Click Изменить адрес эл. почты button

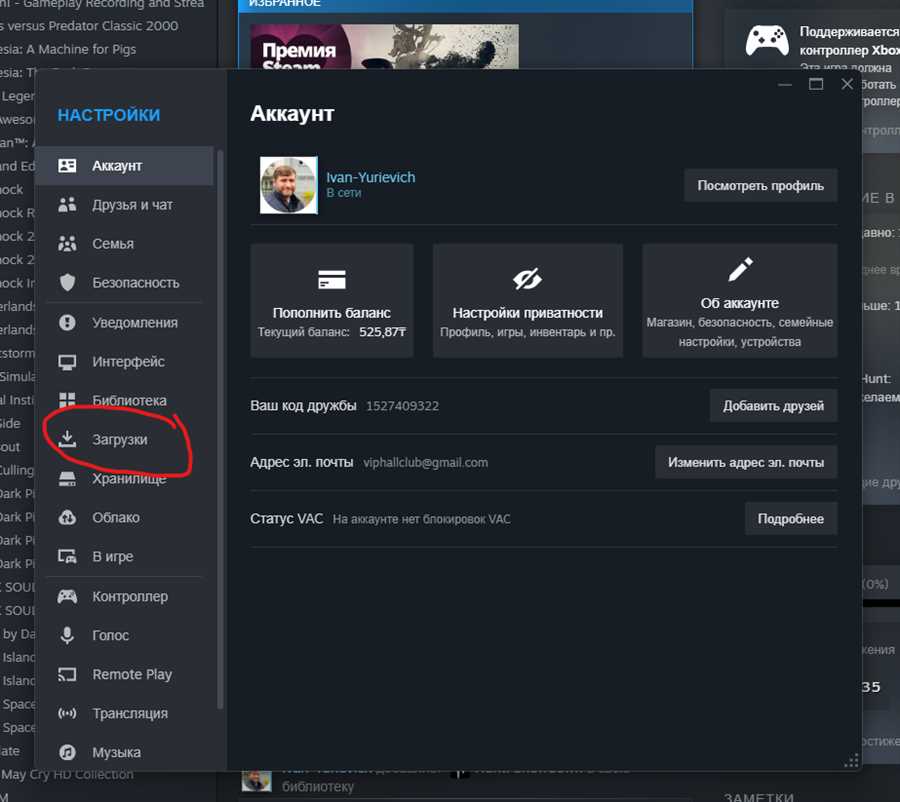point(746,463)
